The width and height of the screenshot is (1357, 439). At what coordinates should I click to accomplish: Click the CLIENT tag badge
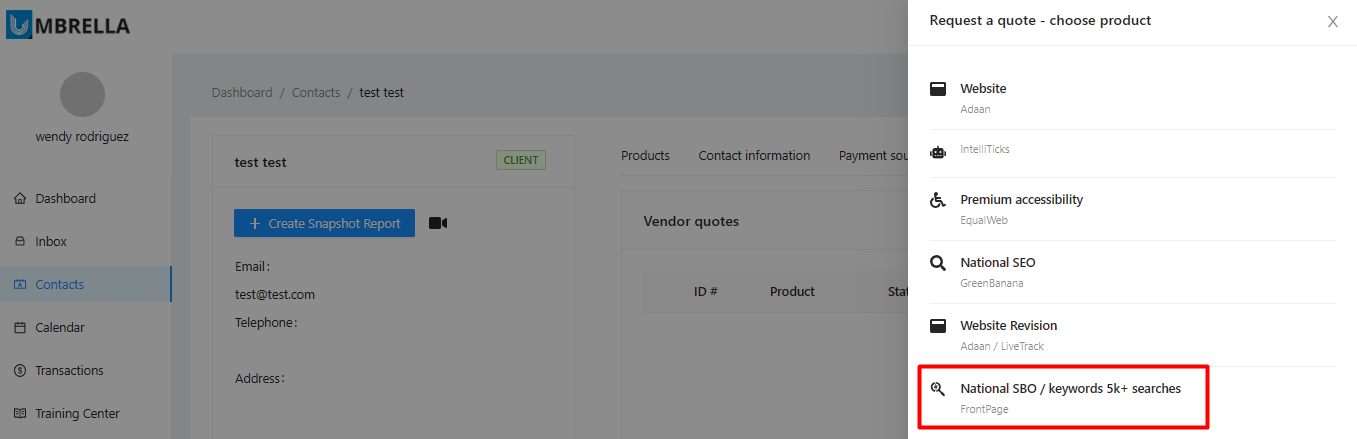[521, 160]
